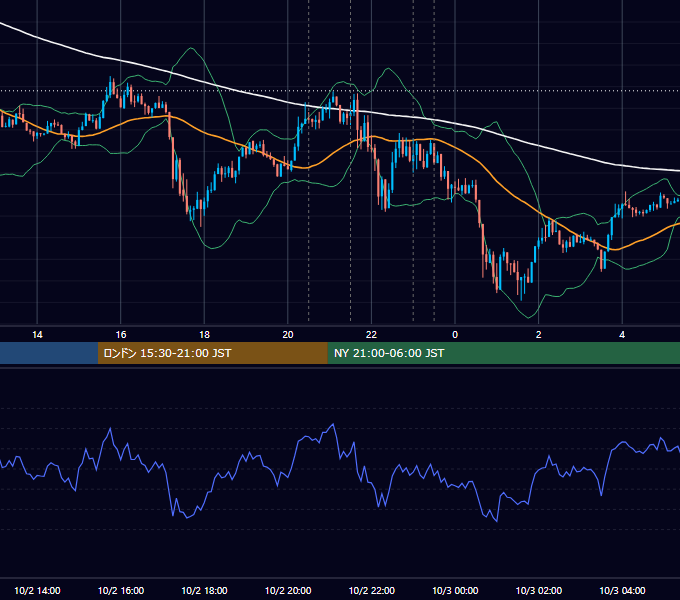Screen dimensions: 680x600
Task: Click the 10/3 00:00 time label
Action: pyautogui.click(x=455, y=590)
